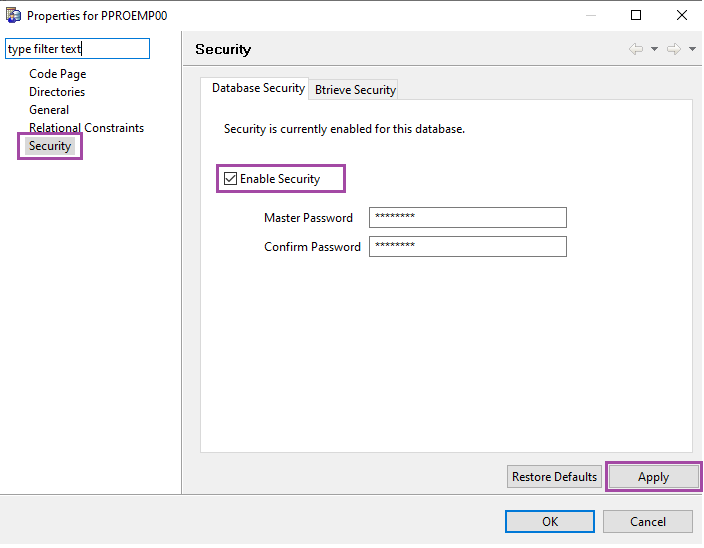Select Security in the left tree
Screen dimensions: 704x548
point(50,146)
